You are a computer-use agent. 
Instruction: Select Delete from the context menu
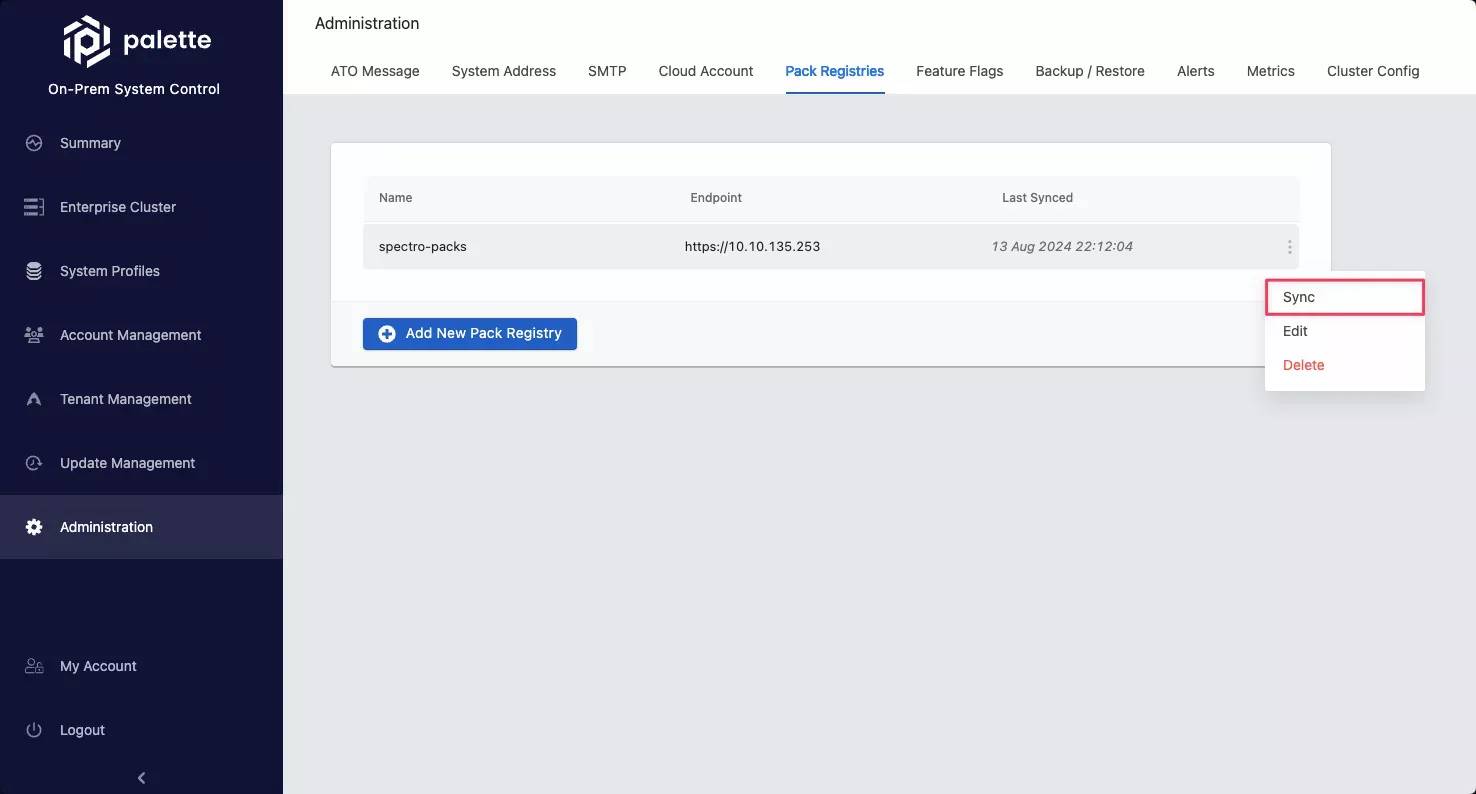tap(1303, 365)
